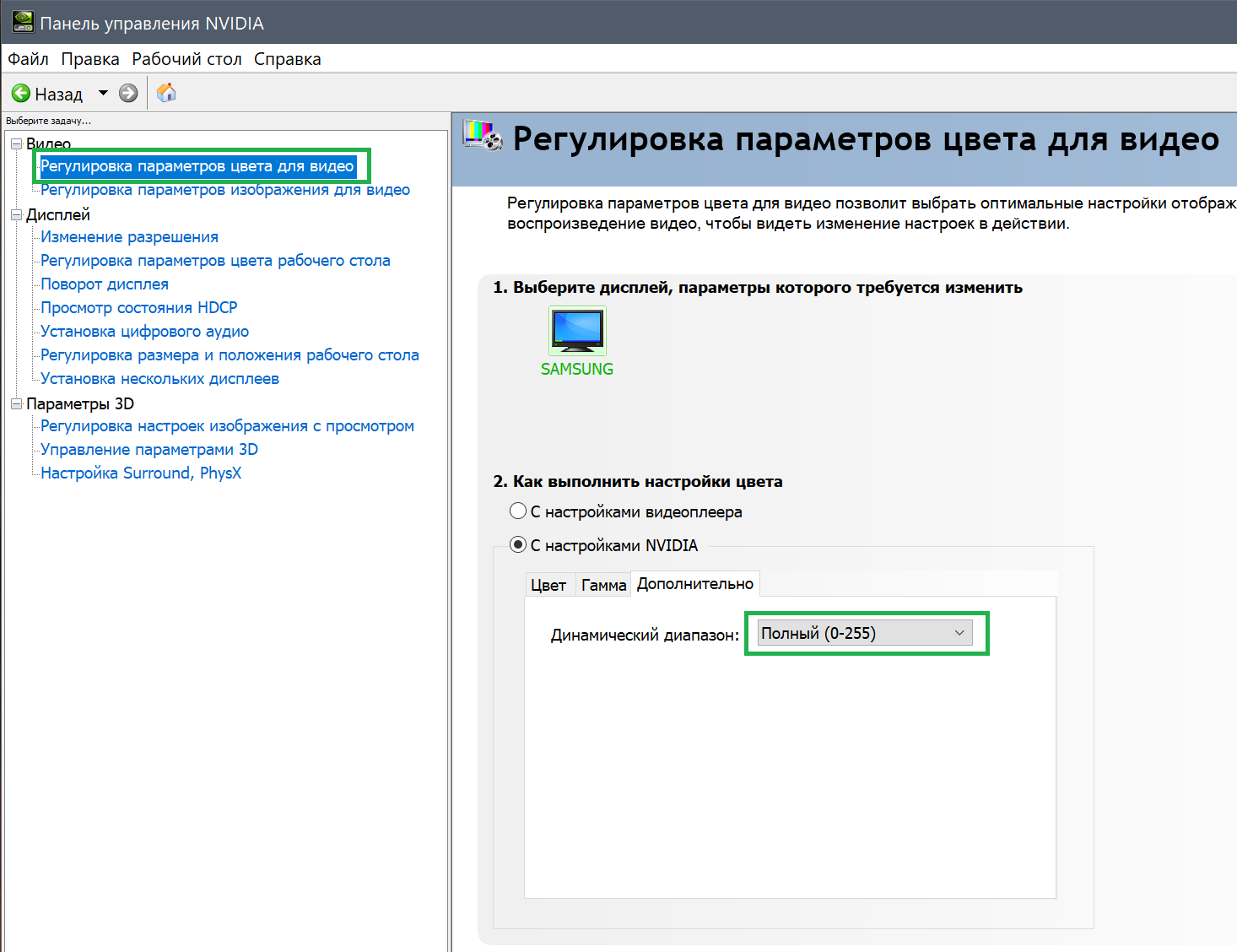Image resolution: width=1237 pixels, height=952 pixels.
Task: Click the 'Динамический диапазон:' label
Action: tap(645, 635)
